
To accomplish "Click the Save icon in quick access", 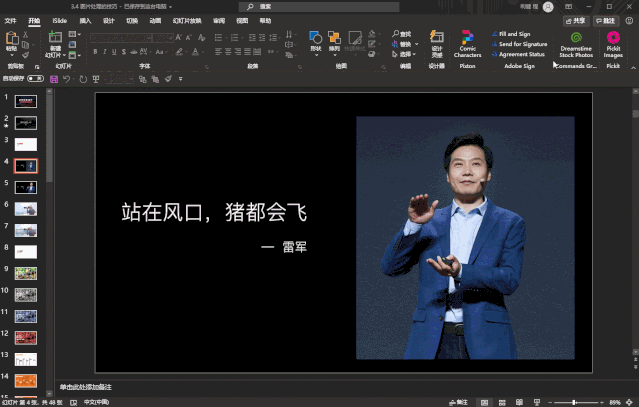I will tap(54, 79).
